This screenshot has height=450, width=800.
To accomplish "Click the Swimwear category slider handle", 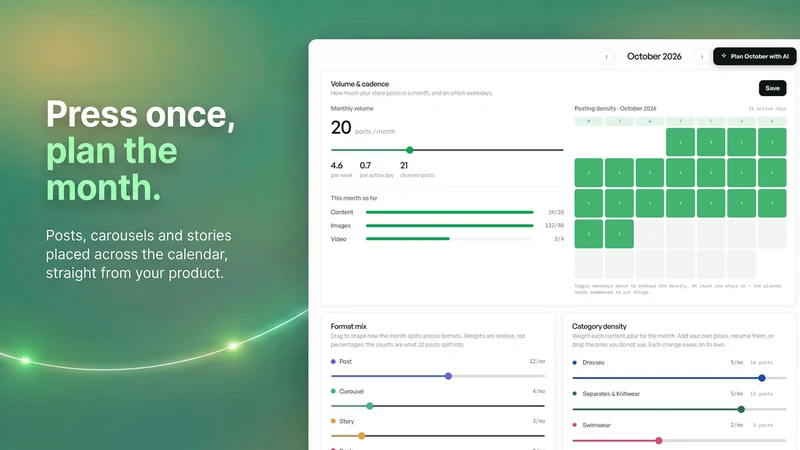I will [659, 440].
